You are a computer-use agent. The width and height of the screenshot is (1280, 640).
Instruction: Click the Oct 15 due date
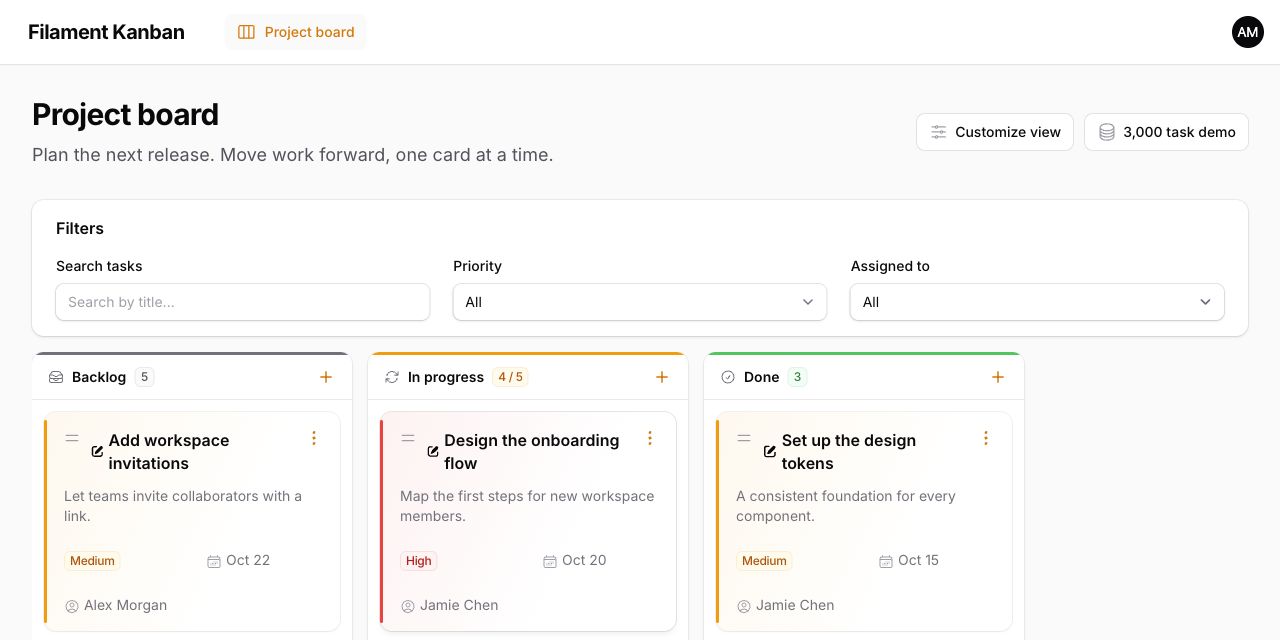919,560
